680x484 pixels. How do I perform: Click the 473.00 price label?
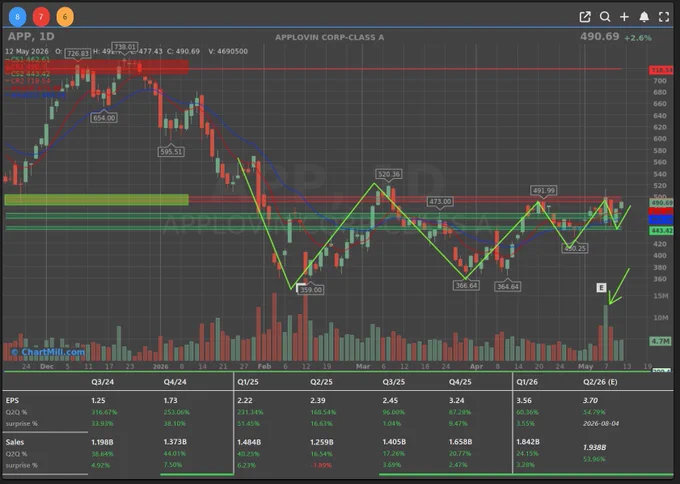tap(440, 202)
